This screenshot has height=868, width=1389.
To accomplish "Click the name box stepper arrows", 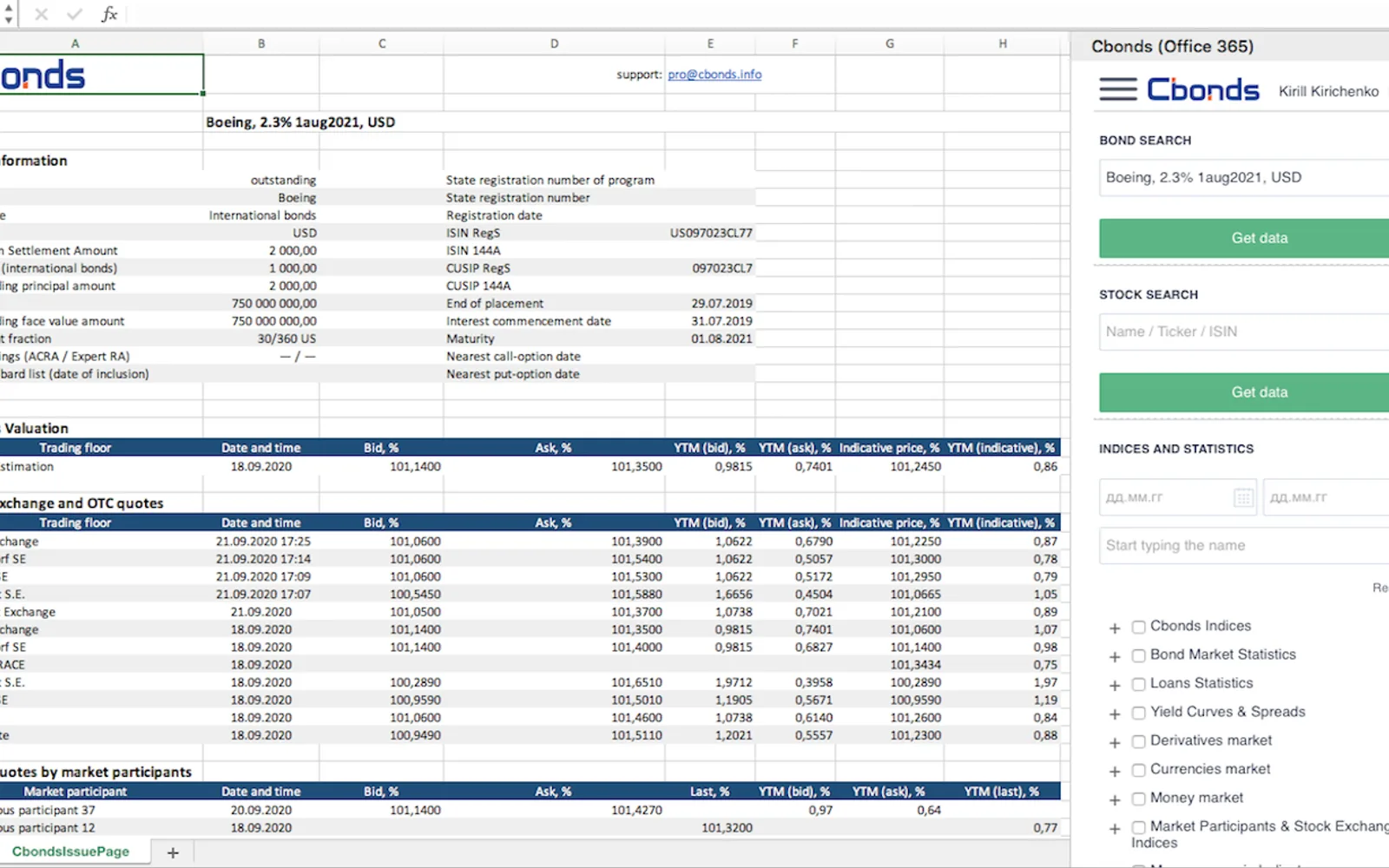I will tap(8, 14).
